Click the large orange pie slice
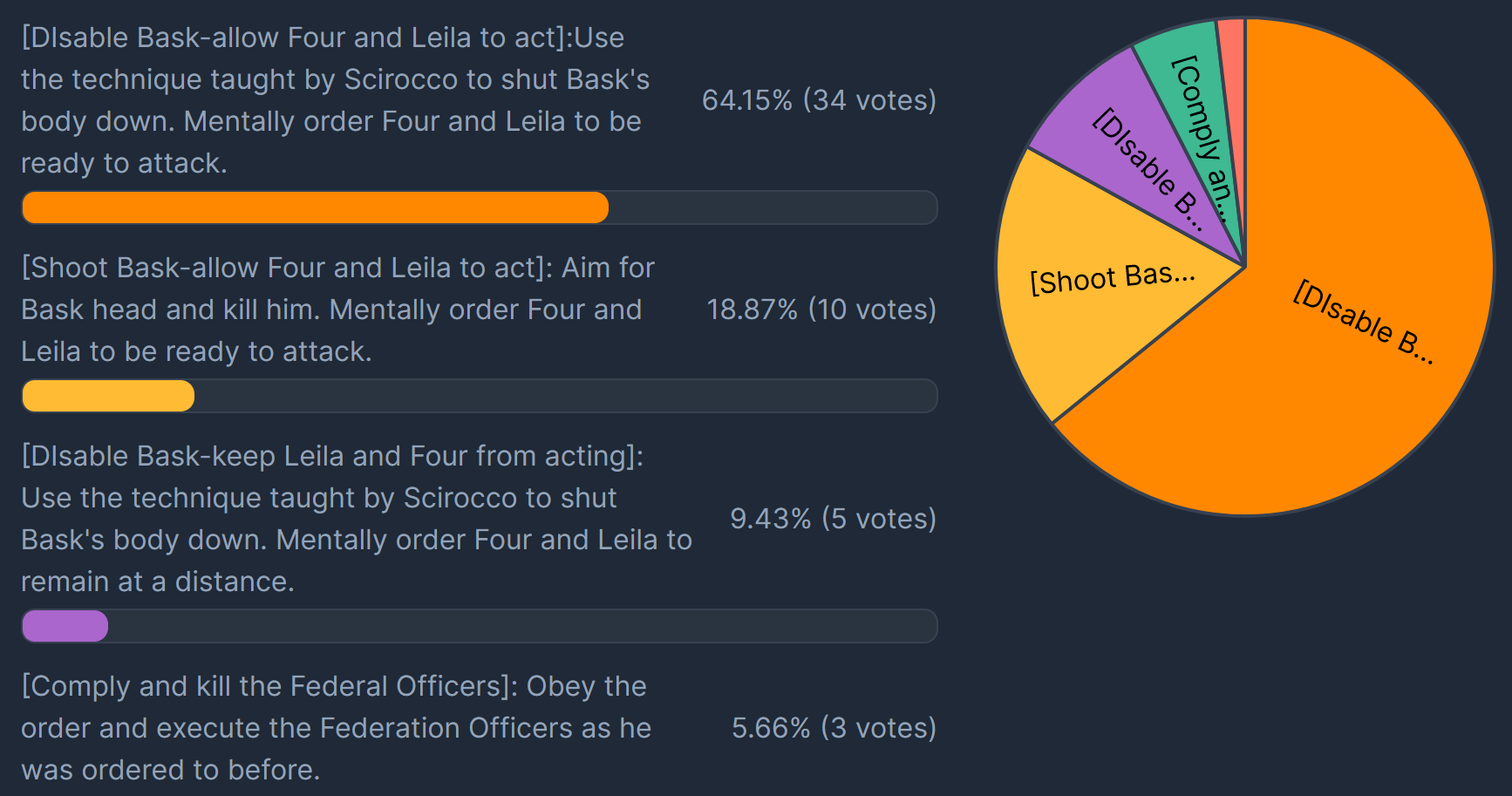The height and width of the screenshot is (796, 1512). tap(1334, 349)
